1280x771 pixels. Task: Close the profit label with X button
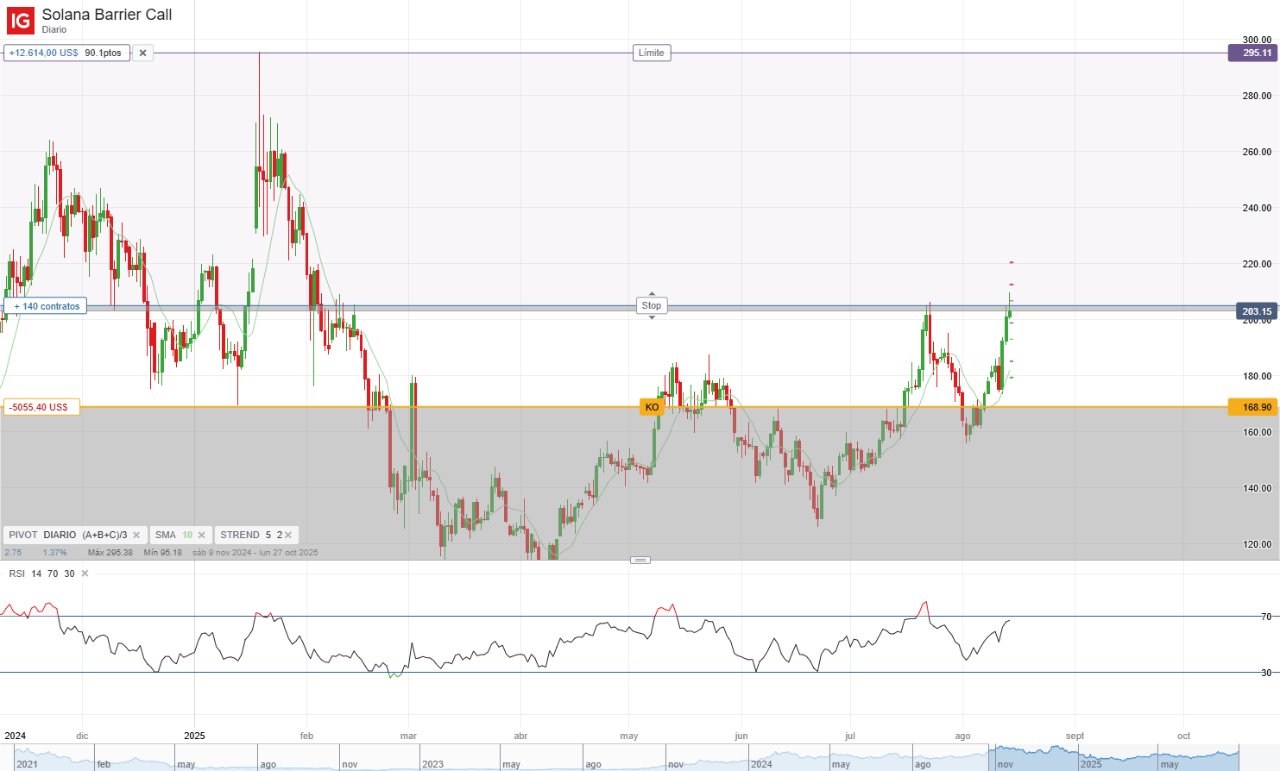[143, 53]
